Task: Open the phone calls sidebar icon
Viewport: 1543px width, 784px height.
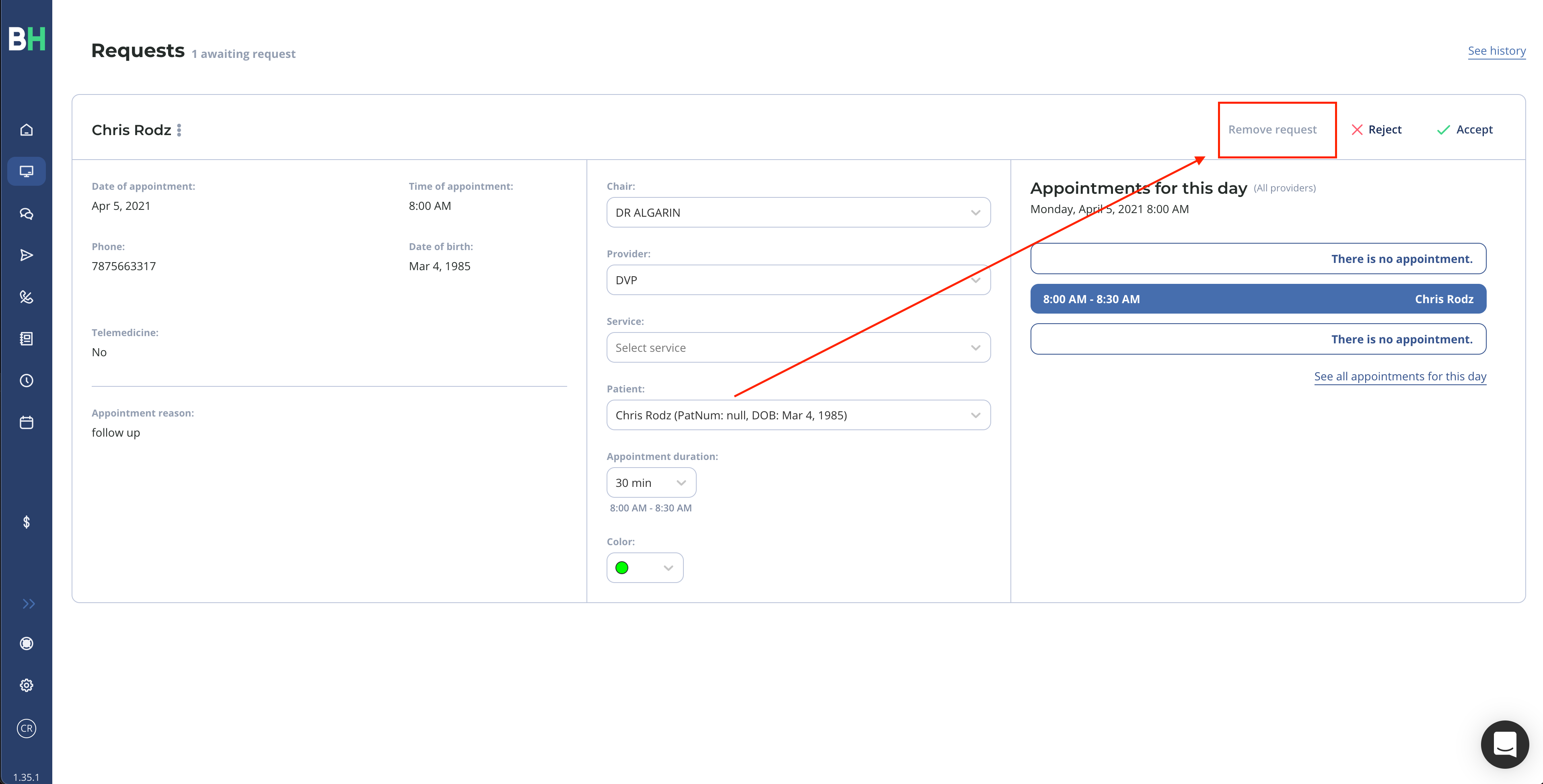Action: [x=27, y=297]
